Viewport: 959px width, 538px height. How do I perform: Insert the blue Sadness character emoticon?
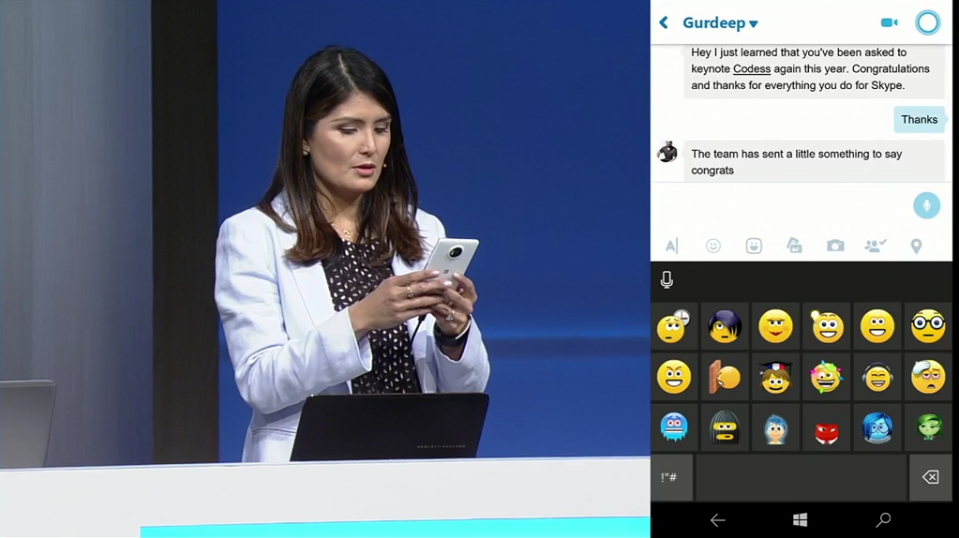(877, 427)
